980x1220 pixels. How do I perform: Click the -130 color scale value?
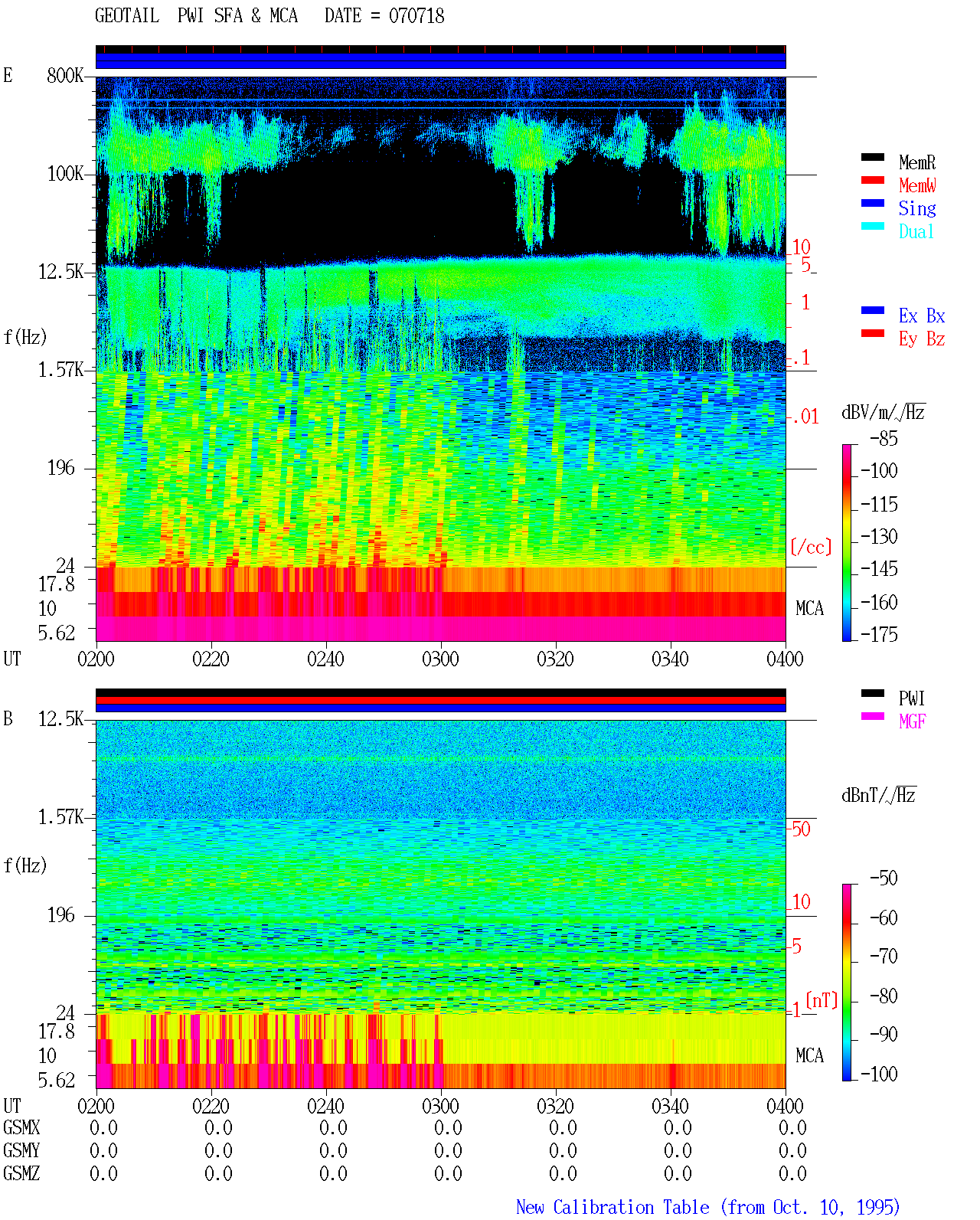879,537
